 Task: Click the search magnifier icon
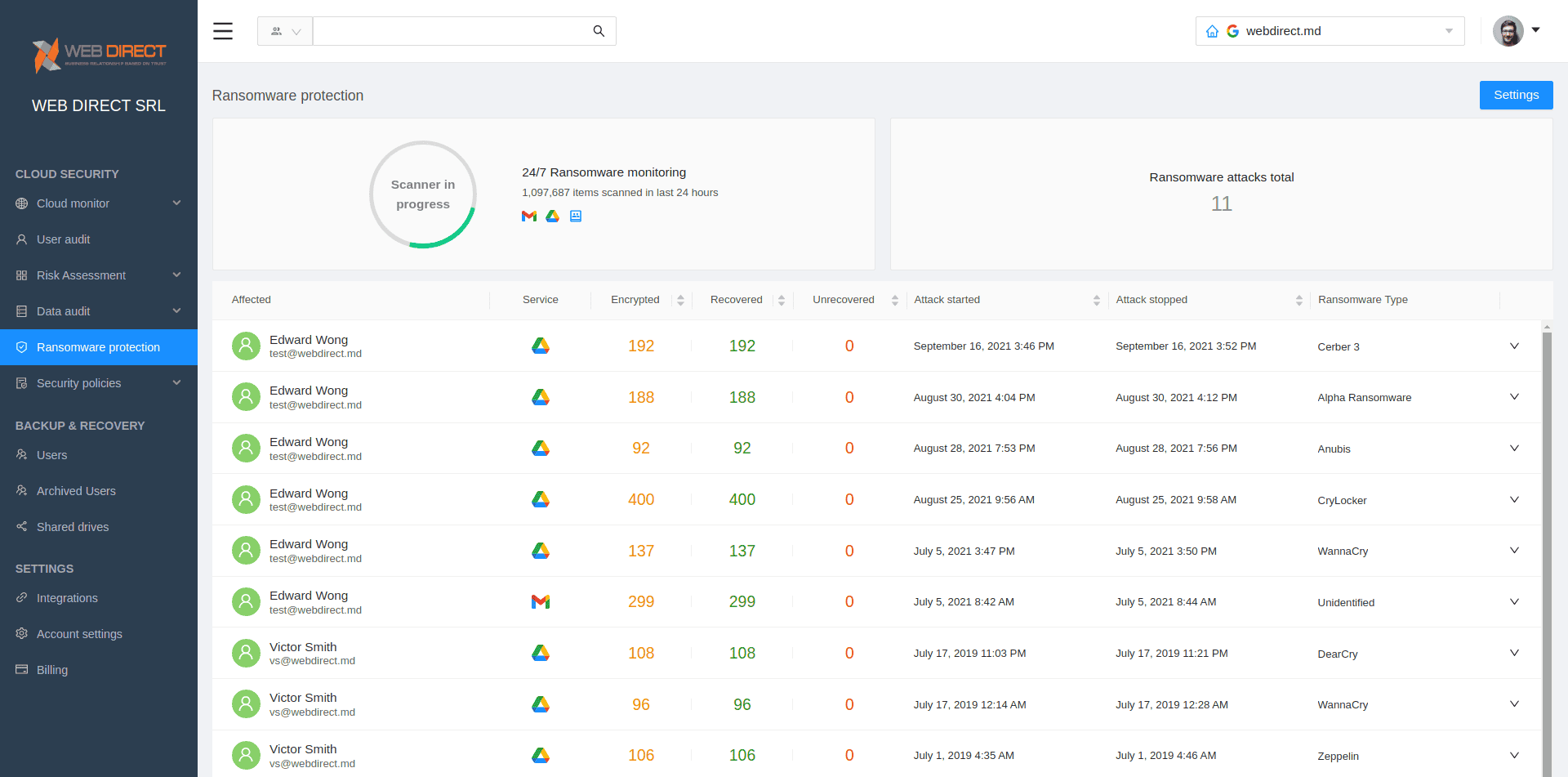coord(599,31)
